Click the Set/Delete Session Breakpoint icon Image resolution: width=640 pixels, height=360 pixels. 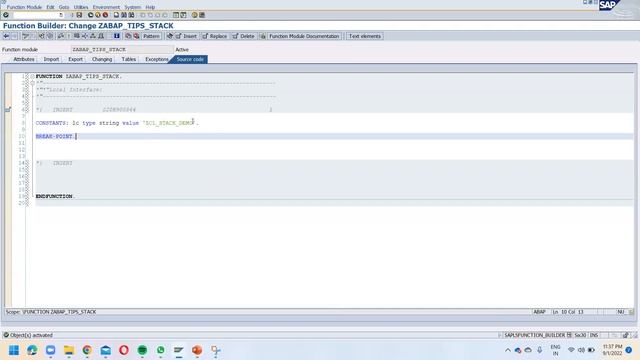128,36
